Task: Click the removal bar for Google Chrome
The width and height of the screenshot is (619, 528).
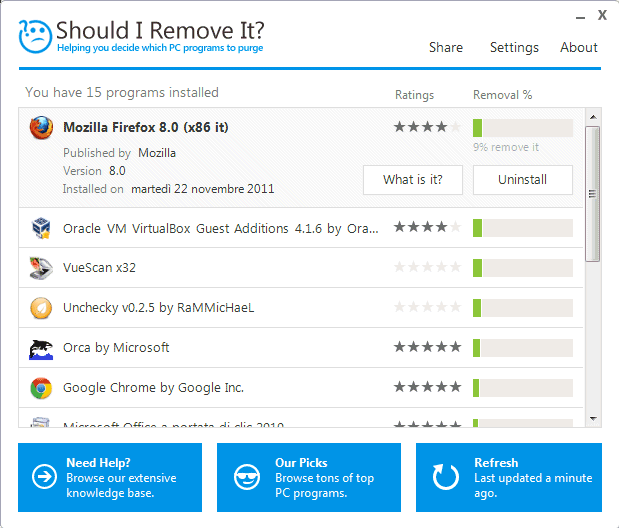Action: click(523, 388)
